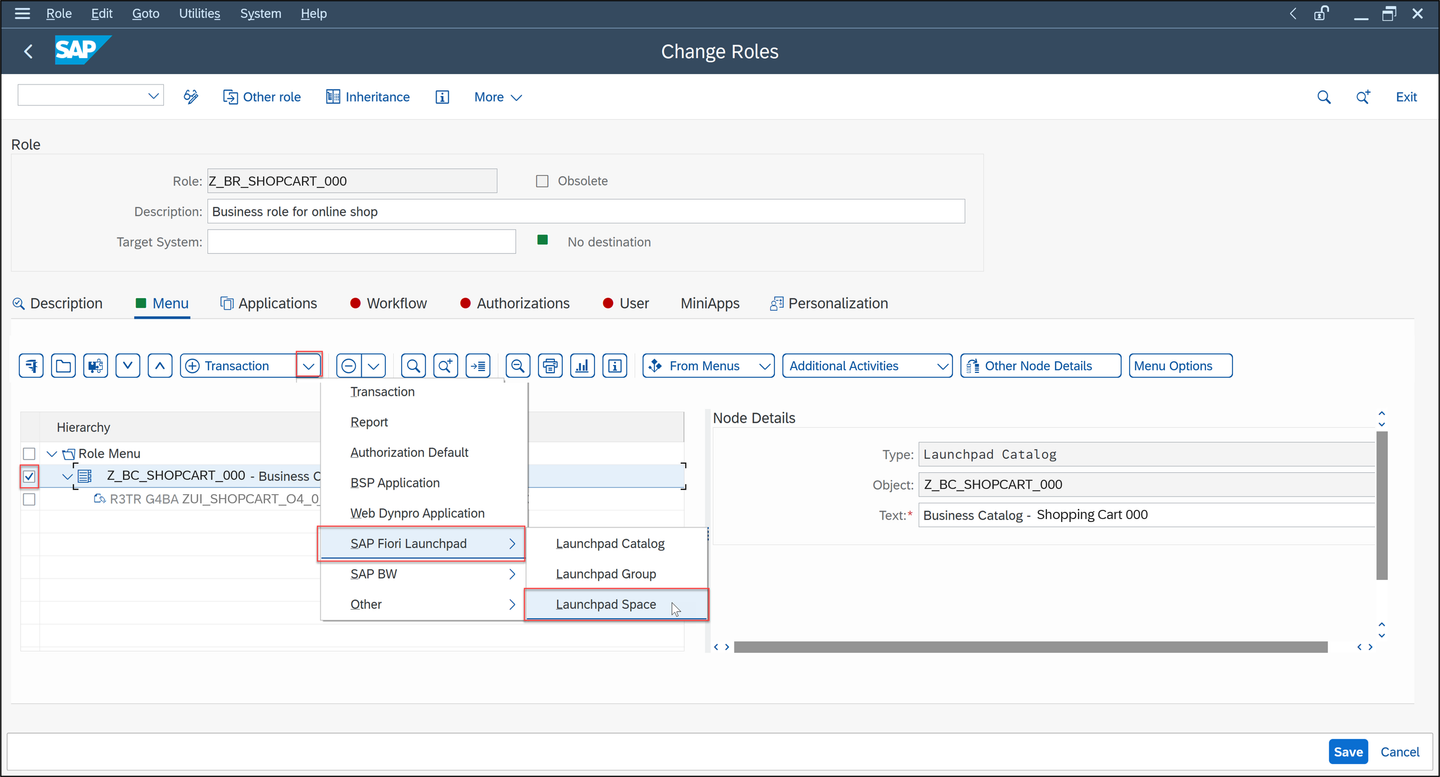
Task: Click the Display/Change pencil icon
Action: point(191,97)
